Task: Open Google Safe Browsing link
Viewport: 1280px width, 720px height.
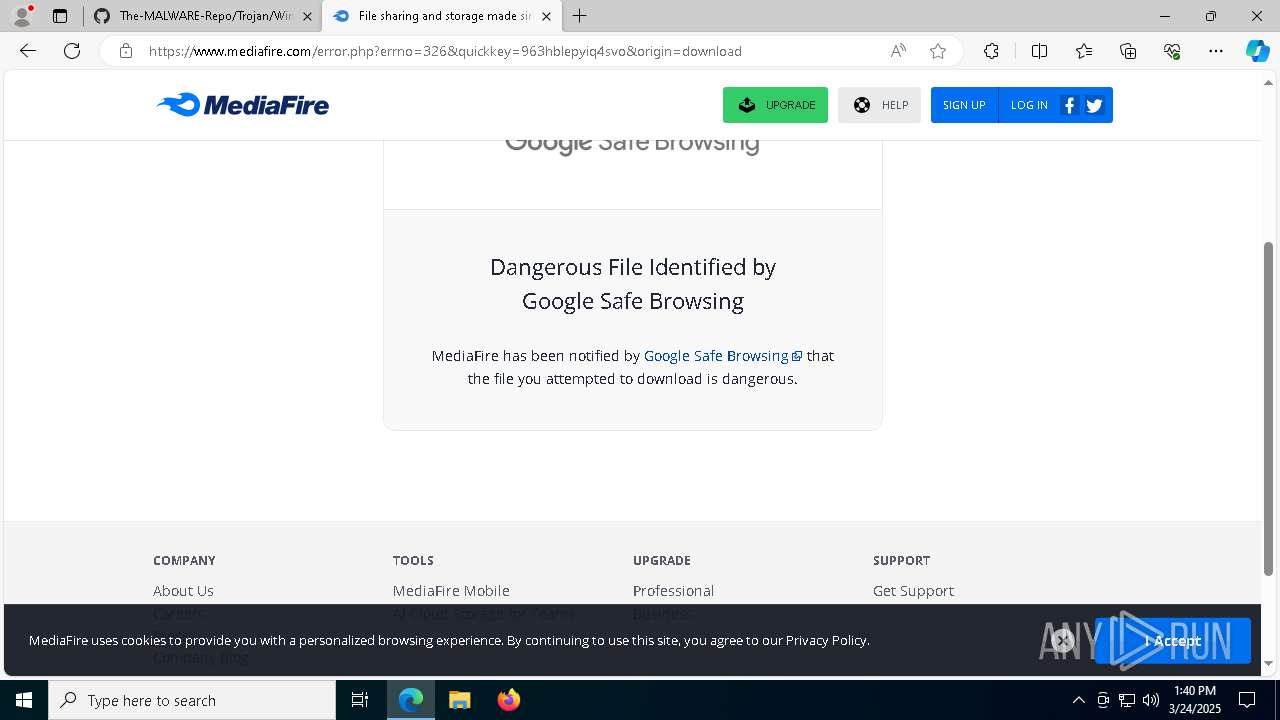Action: click(723, 356)
